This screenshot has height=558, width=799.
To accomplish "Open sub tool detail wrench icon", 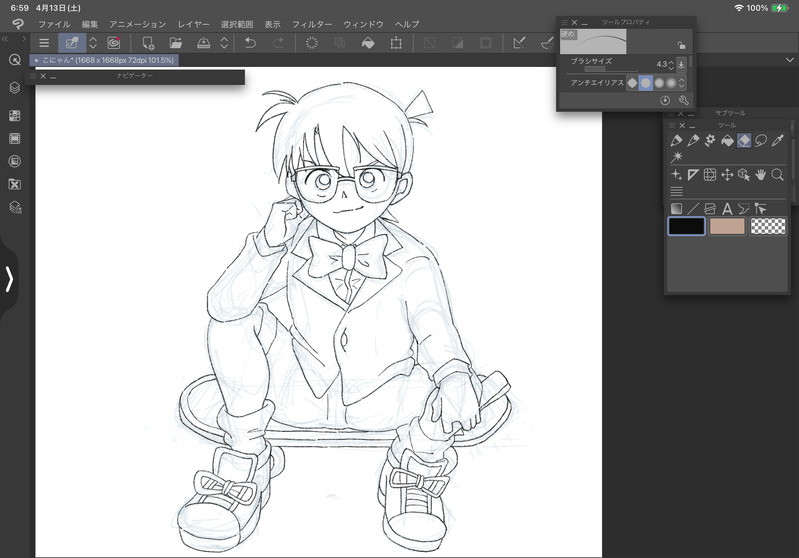I will pyautogui.click(x=683, y=100).
